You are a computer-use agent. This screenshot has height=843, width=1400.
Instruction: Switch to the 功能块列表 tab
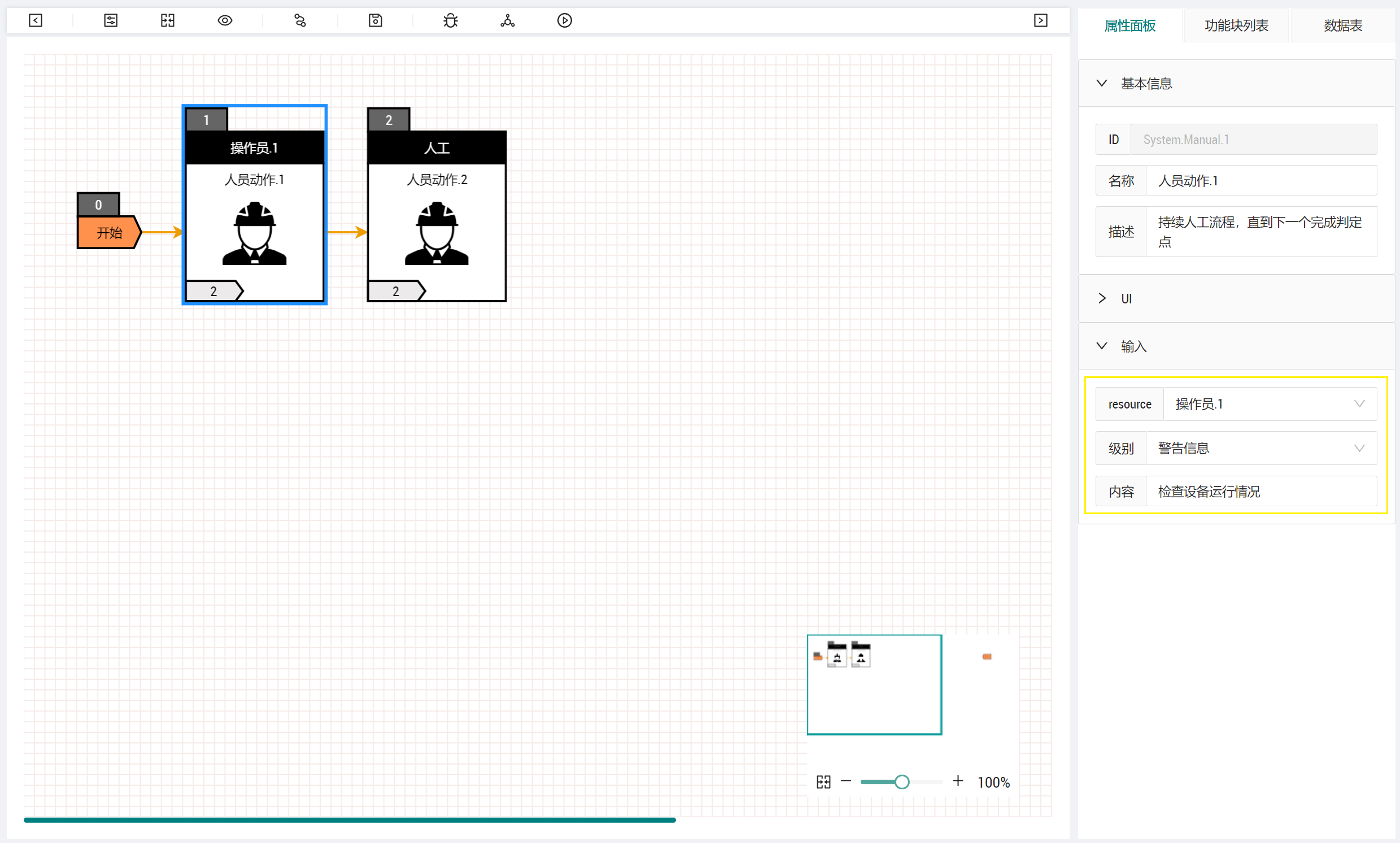coord(1236,25)
